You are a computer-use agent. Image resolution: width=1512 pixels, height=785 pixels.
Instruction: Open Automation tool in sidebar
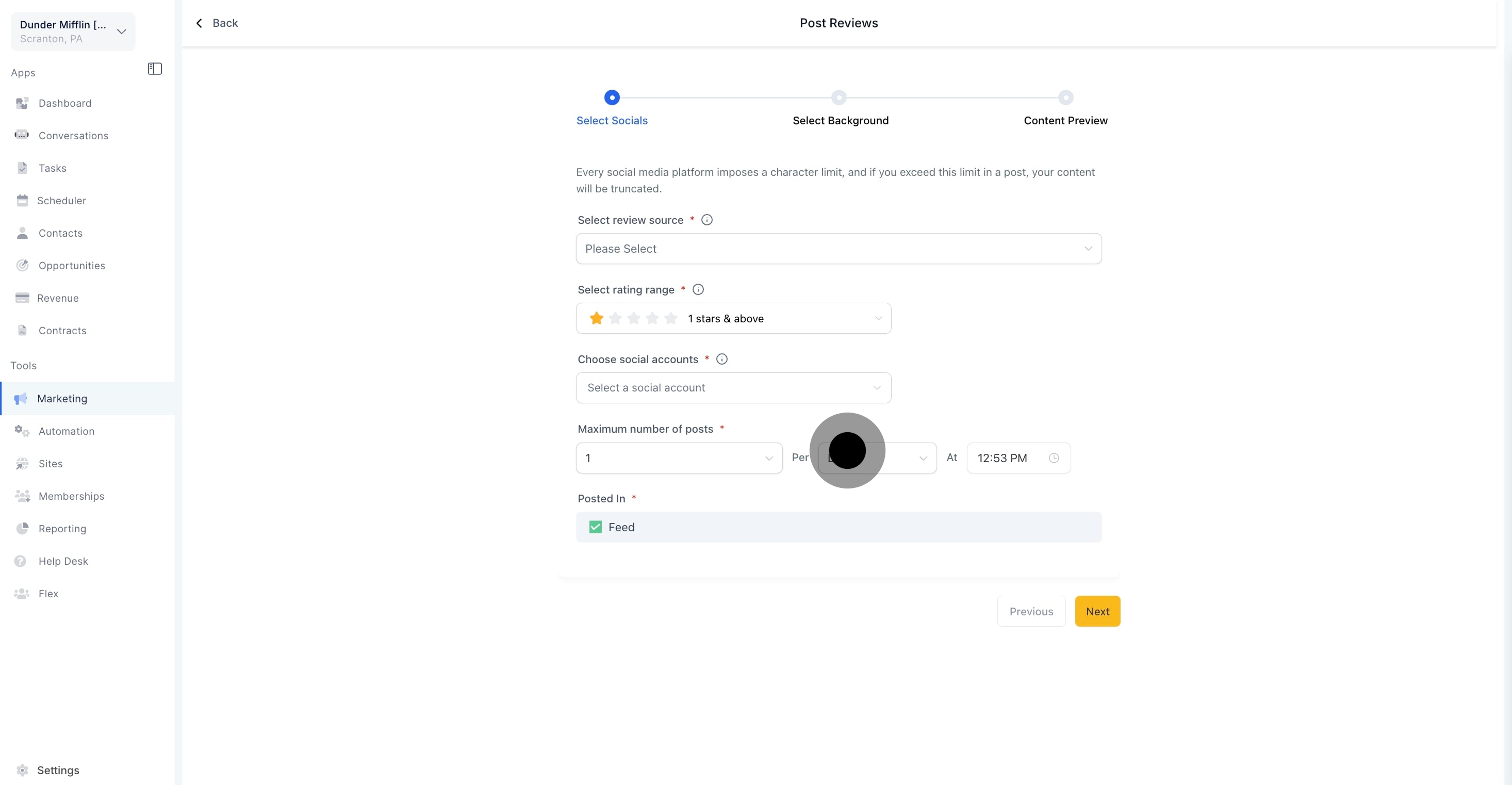[x=65, y=431]
